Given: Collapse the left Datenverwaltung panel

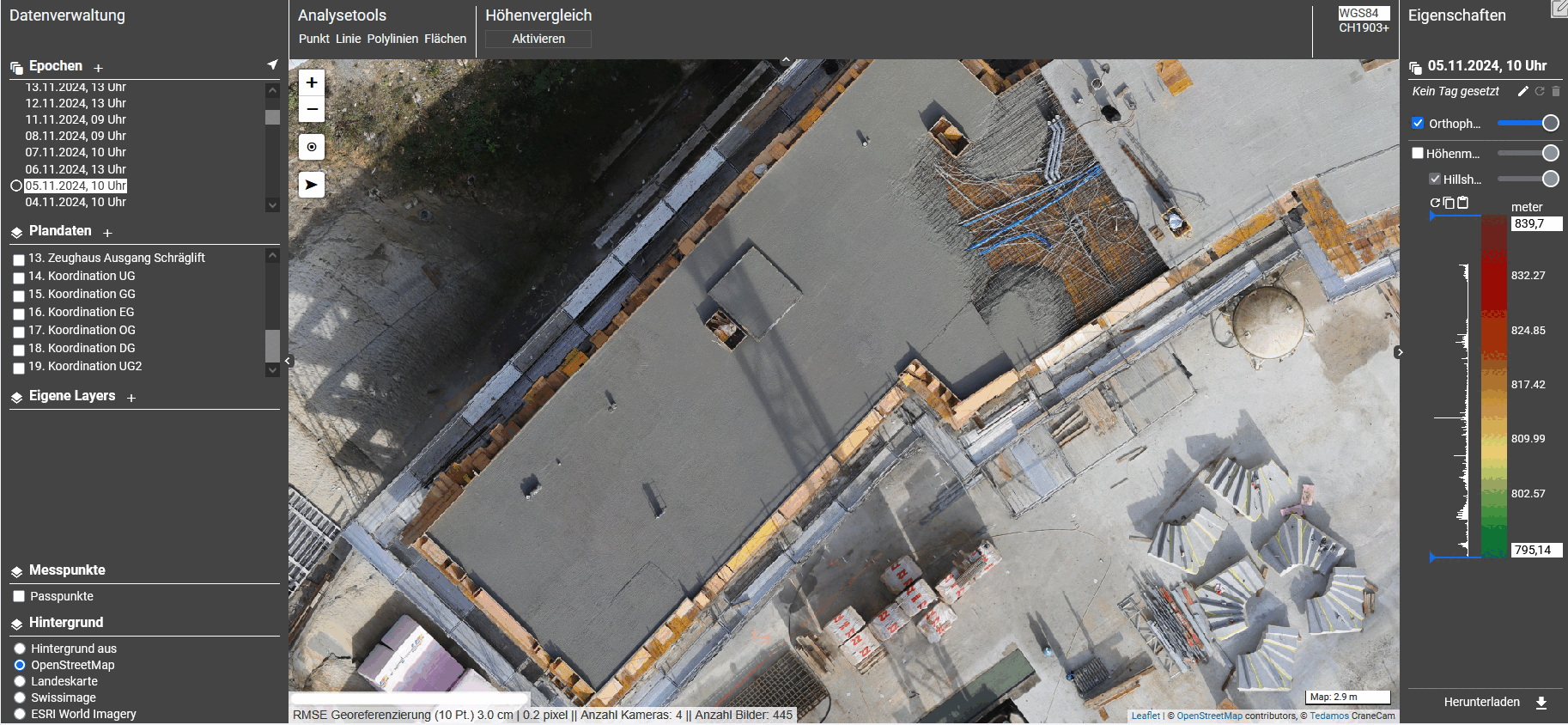Looking at the screenshot, I should coord(289,361).
